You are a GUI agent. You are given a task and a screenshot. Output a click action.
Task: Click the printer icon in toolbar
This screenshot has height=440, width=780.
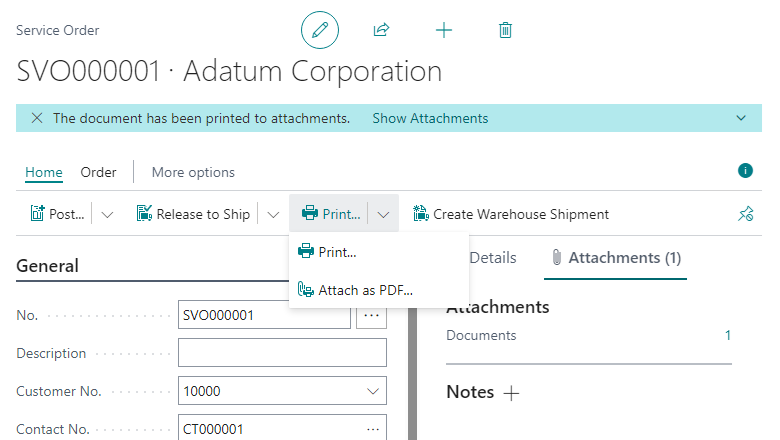click(x=309, y=213)
